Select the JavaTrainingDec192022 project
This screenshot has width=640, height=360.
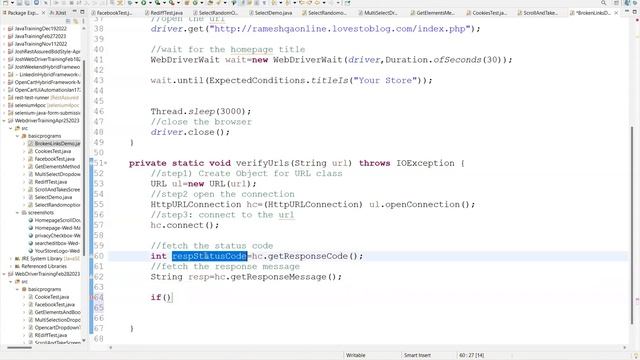coord(40,29)
